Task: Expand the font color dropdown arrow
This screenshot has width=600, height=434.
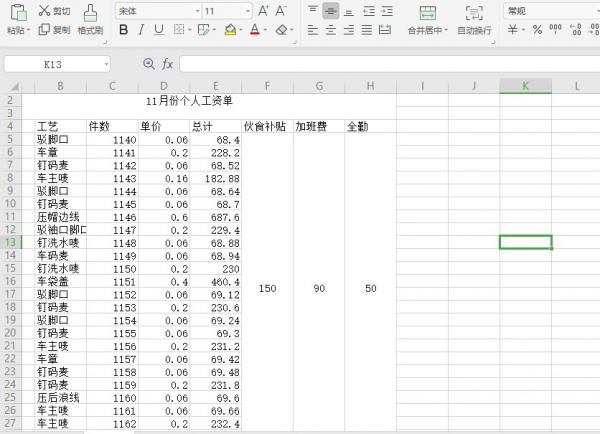Action: coord(266,30)
